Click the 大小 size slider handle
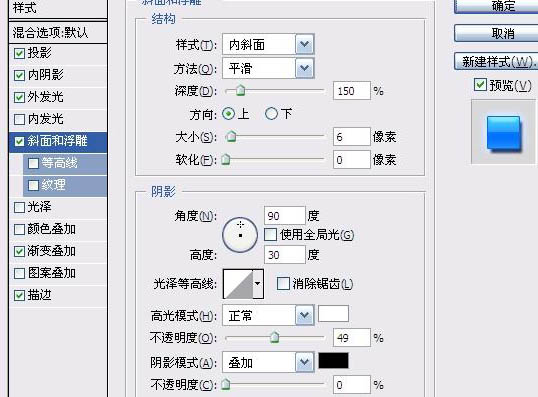This screenshot has width=538, height=397. (x=231, y=137)
